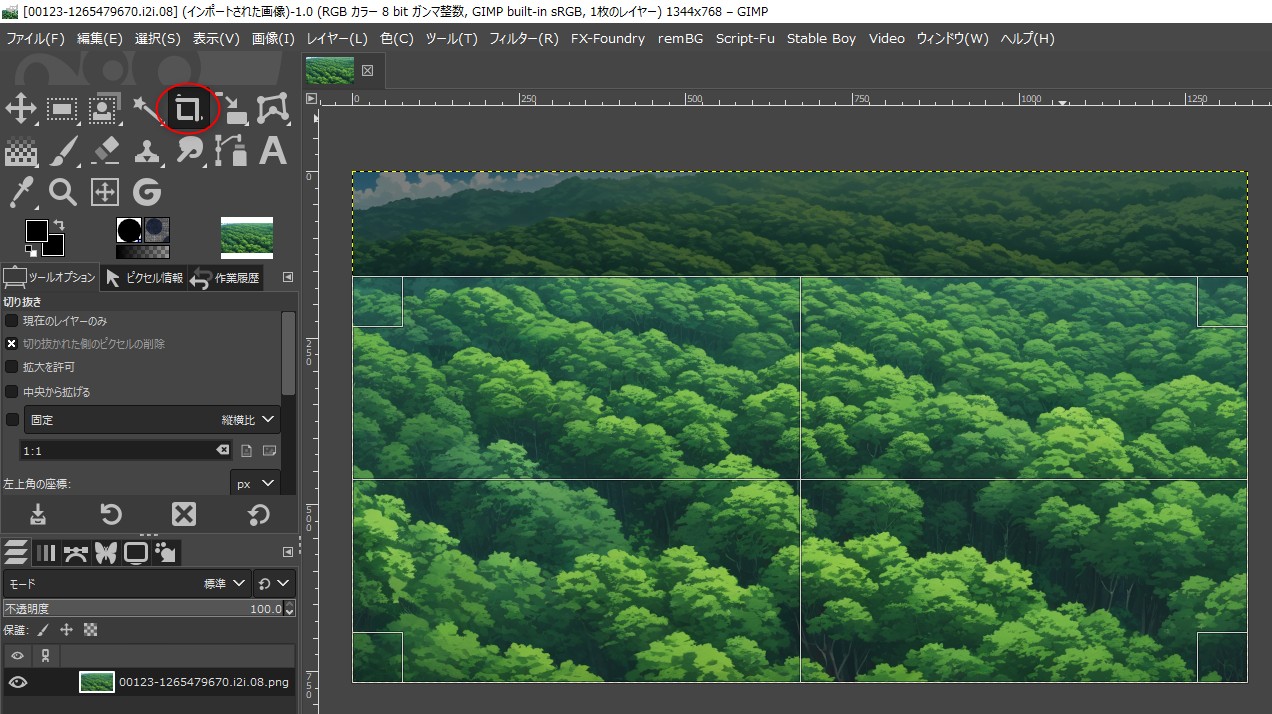Select the Move tool

pos(21,109)
